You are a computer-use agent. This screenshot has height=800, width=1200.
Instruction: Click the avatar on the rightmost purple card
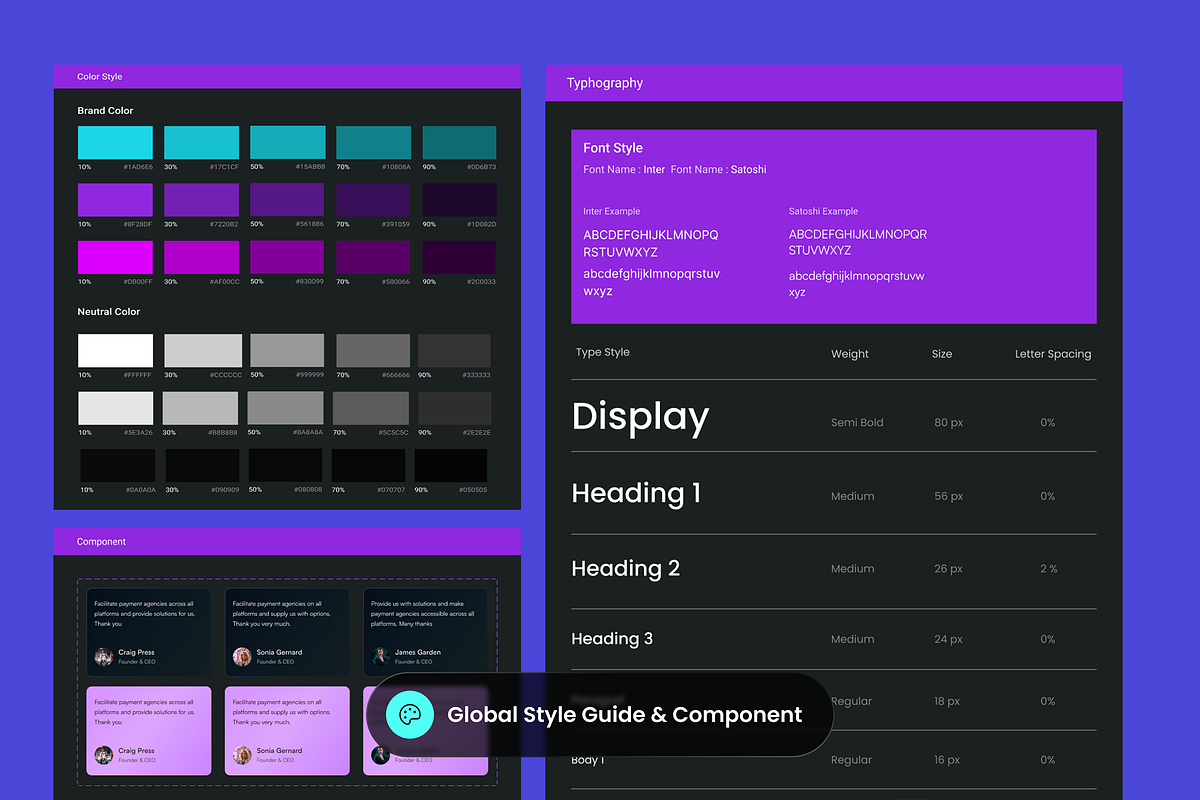pyautogui.click(x=381, y=755)
